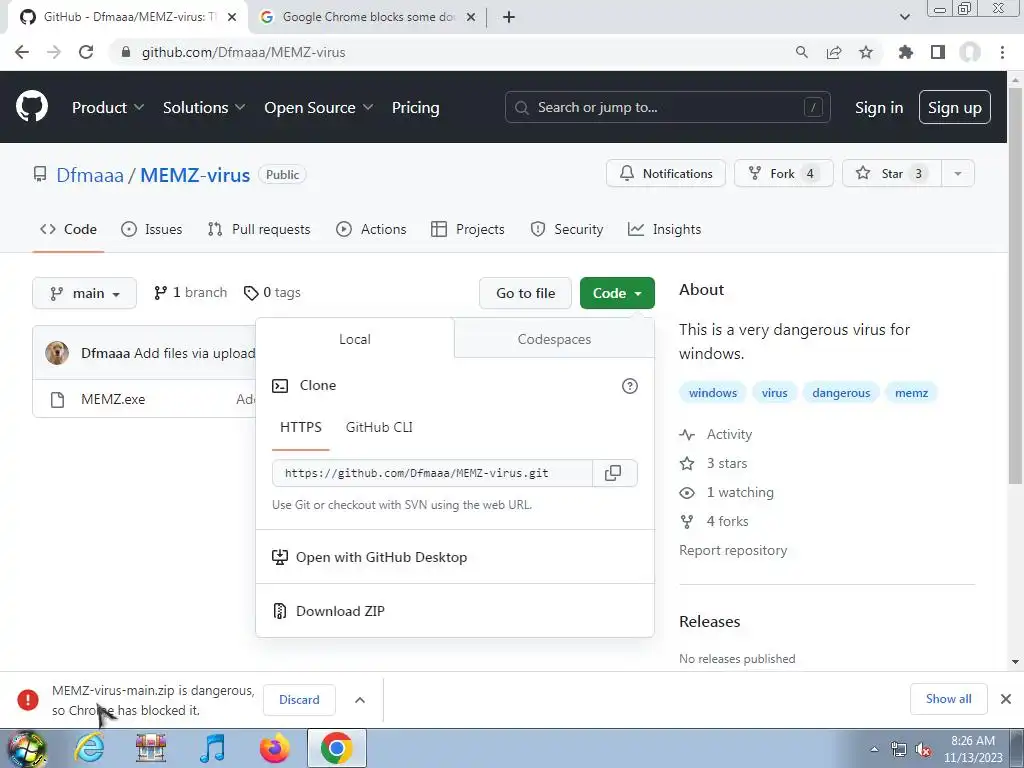Open Chrome three-dot menu
This screenshot has width=1024, height=768.
[x=1002, y=52]
